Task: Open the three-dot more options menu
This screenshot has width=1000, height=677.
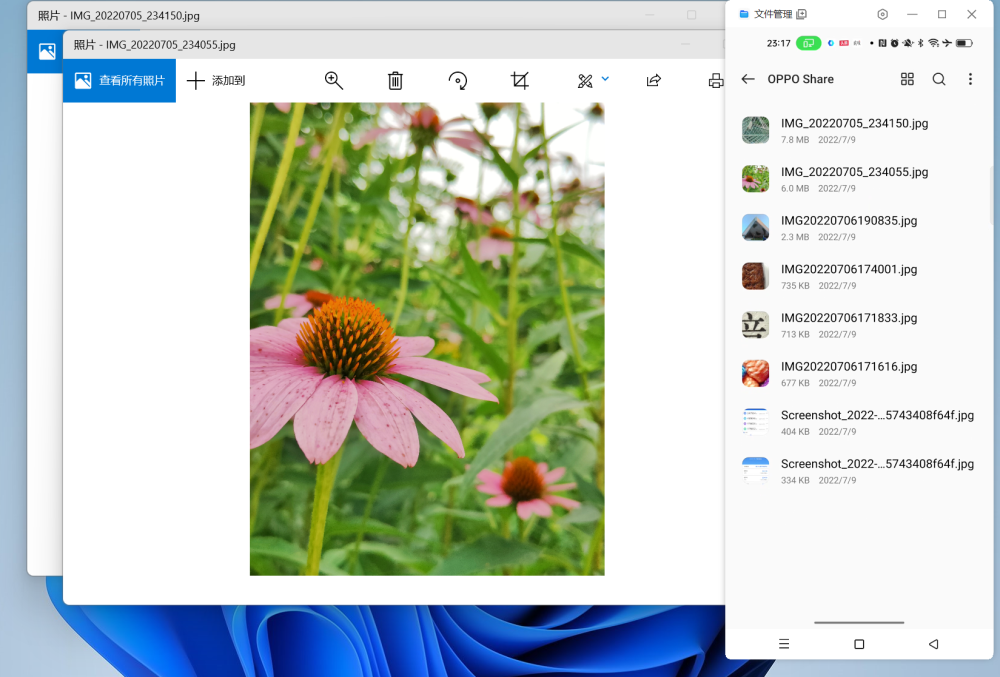Action: pos(970,79)
